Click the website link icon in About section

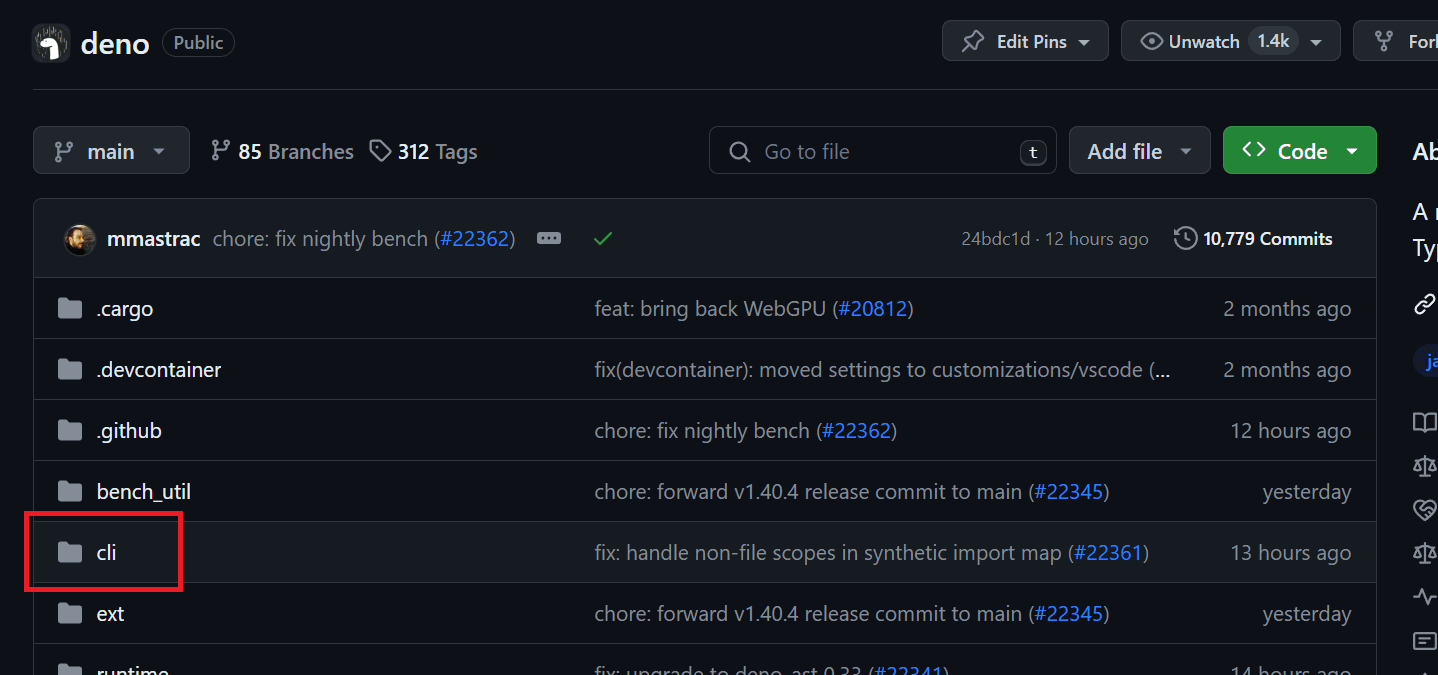(1424, 304)
